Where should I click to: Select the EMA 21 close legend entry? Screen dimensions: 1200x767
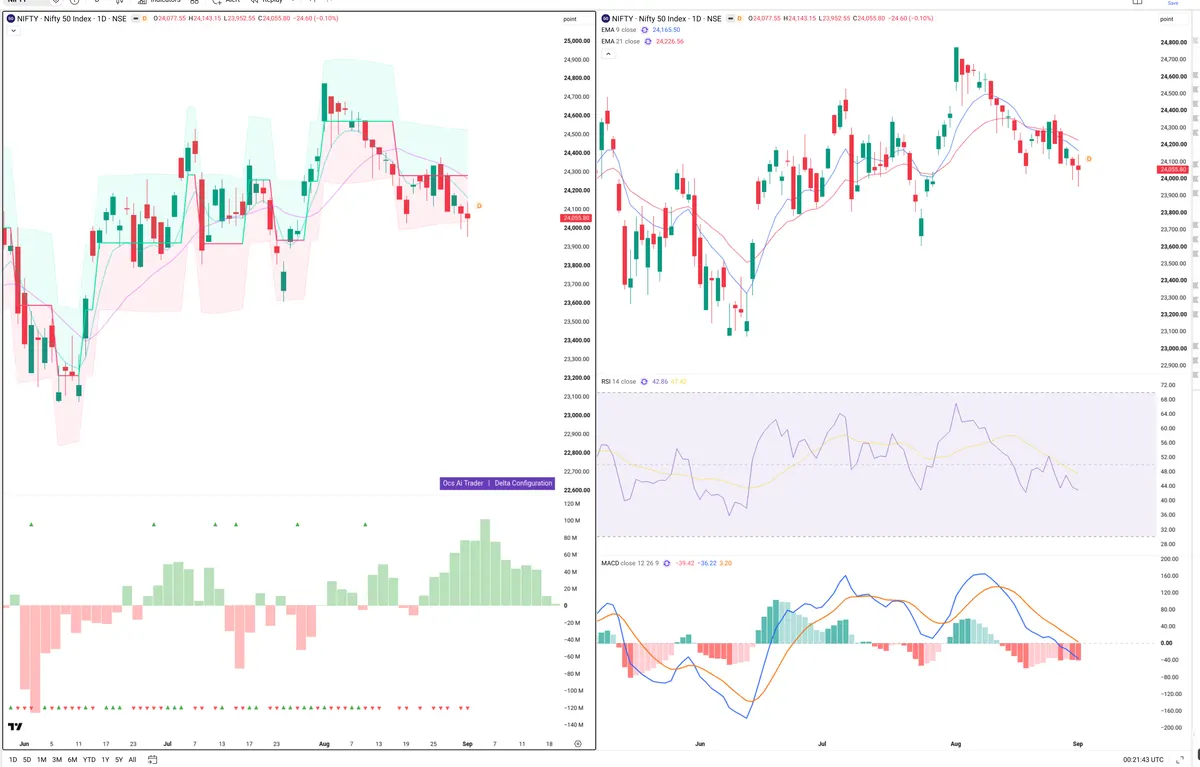[620, 41]
